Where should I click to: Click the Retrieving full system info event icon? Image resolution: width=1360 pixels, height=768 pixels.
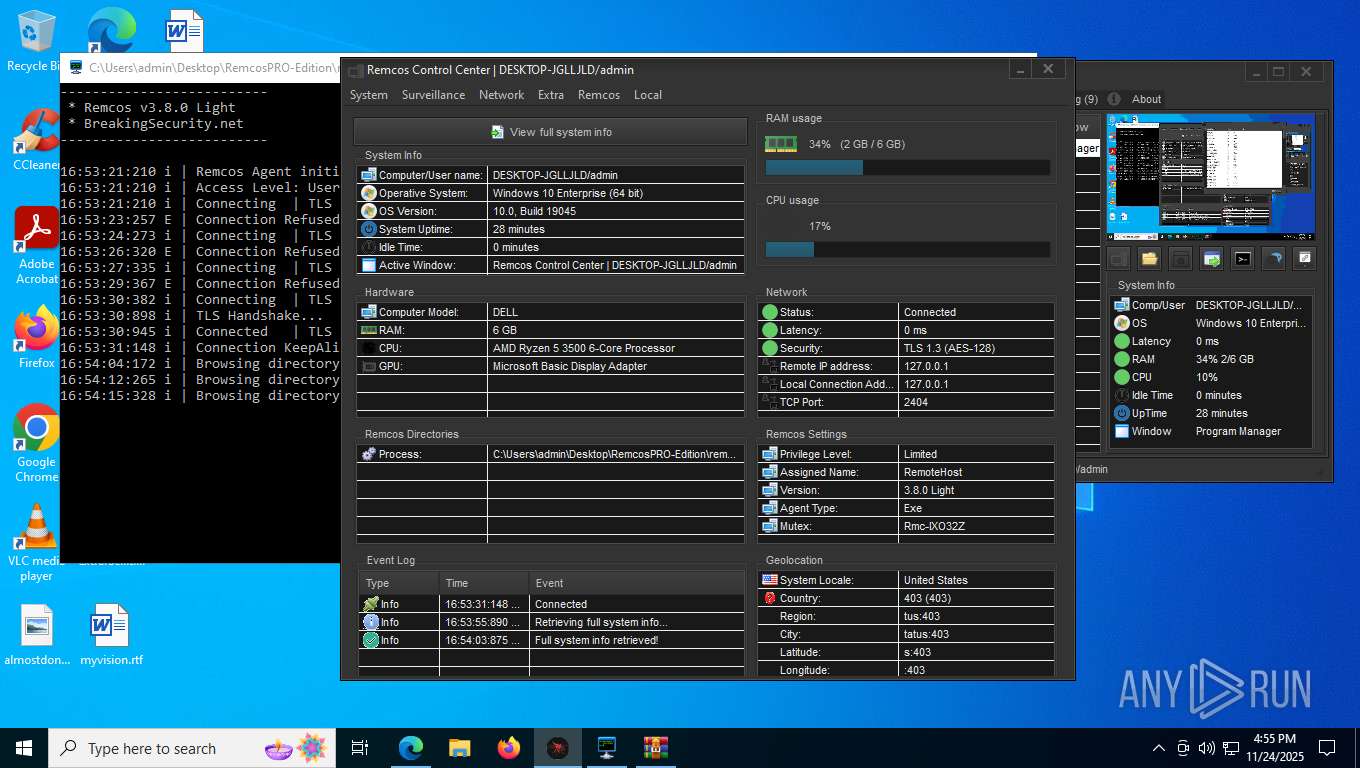coord(371,622)
